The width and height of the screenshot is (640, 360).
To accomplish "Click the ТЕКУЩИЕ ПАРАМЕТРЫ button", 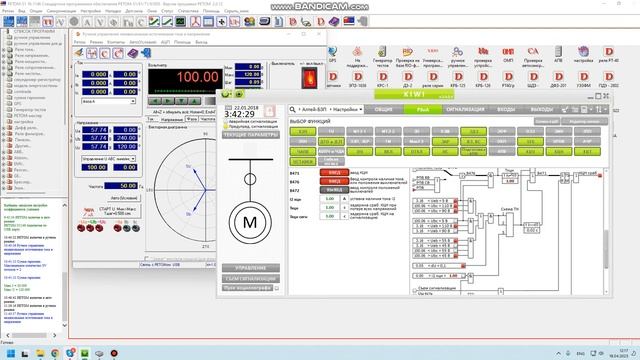I will (251, 135).
